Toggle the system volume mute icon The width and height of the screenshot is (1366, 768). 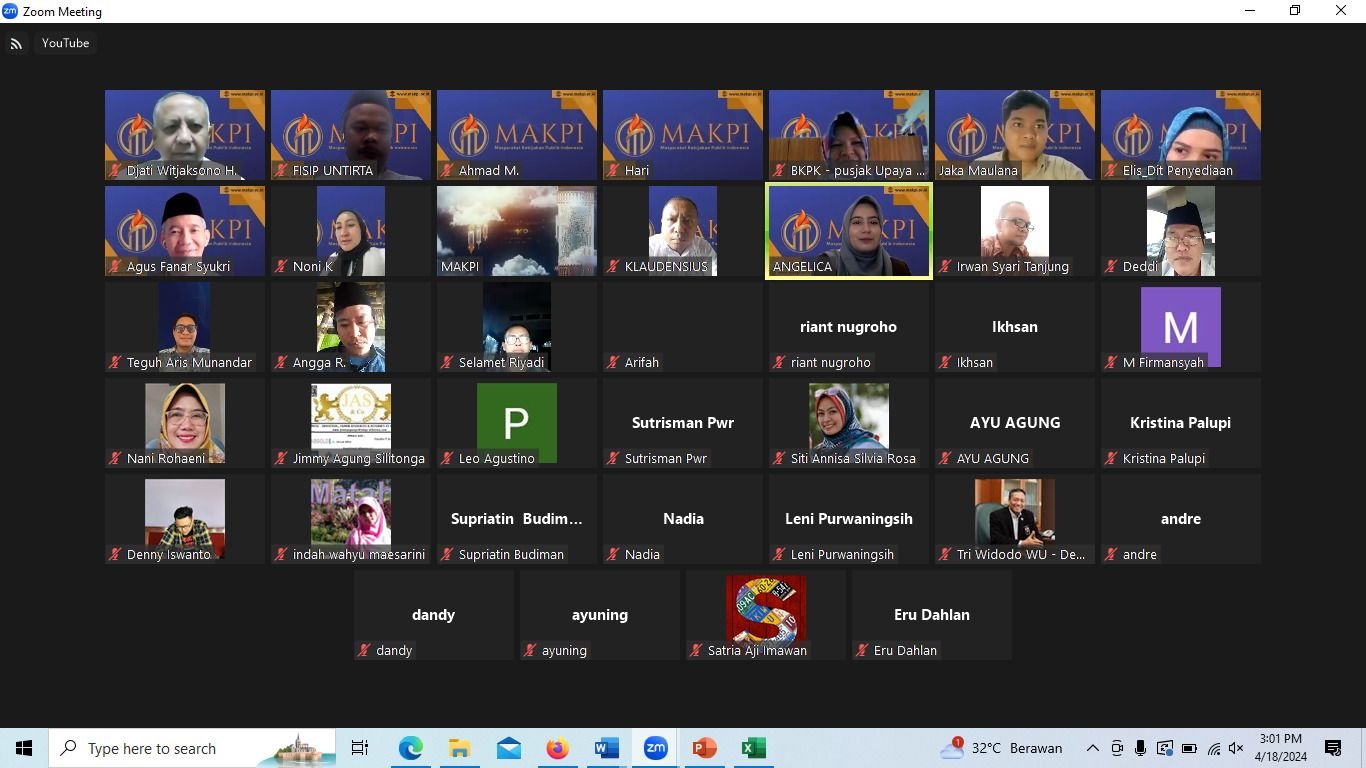click(x=1236, y=748)
